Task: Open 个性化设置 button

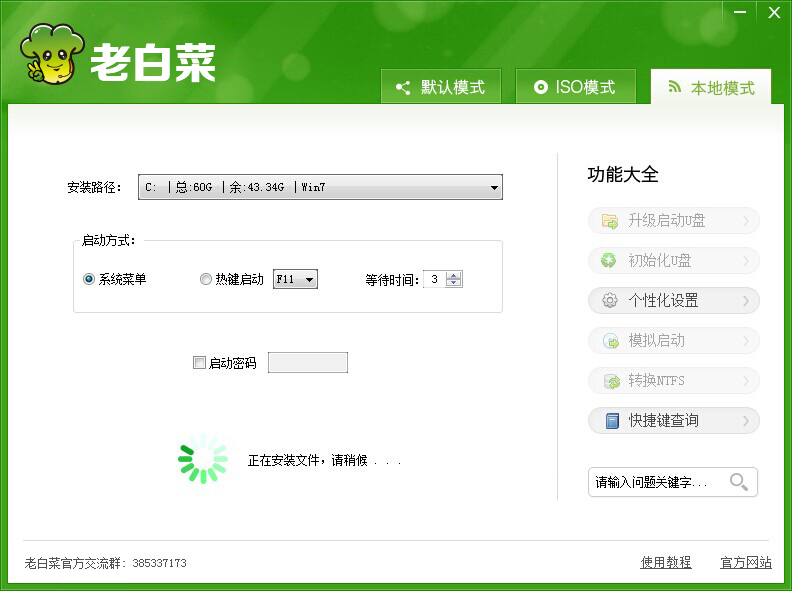Action: tap(674, 301)
